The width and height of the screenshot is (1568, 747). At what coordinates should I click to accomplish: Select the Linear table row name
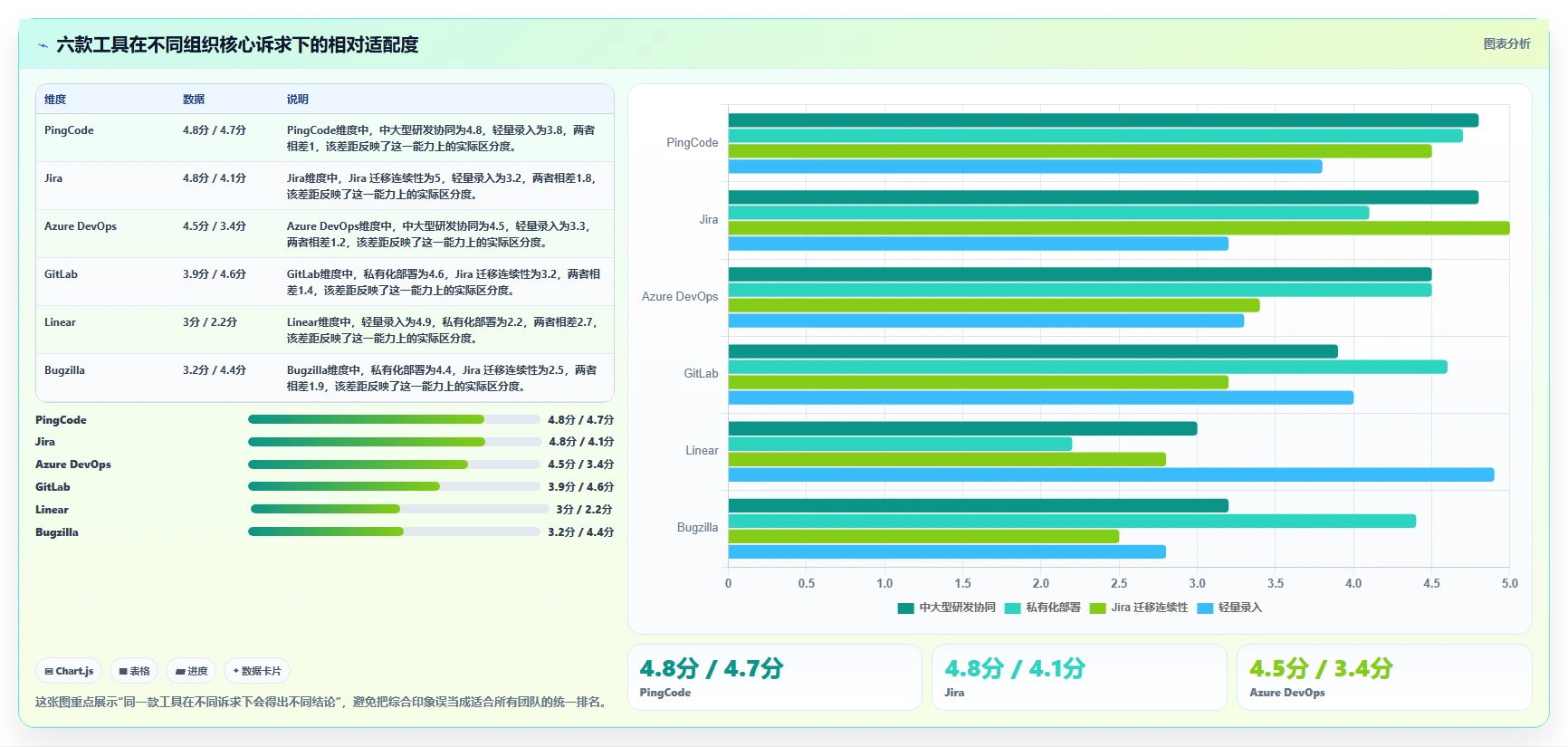coord(60,322)
